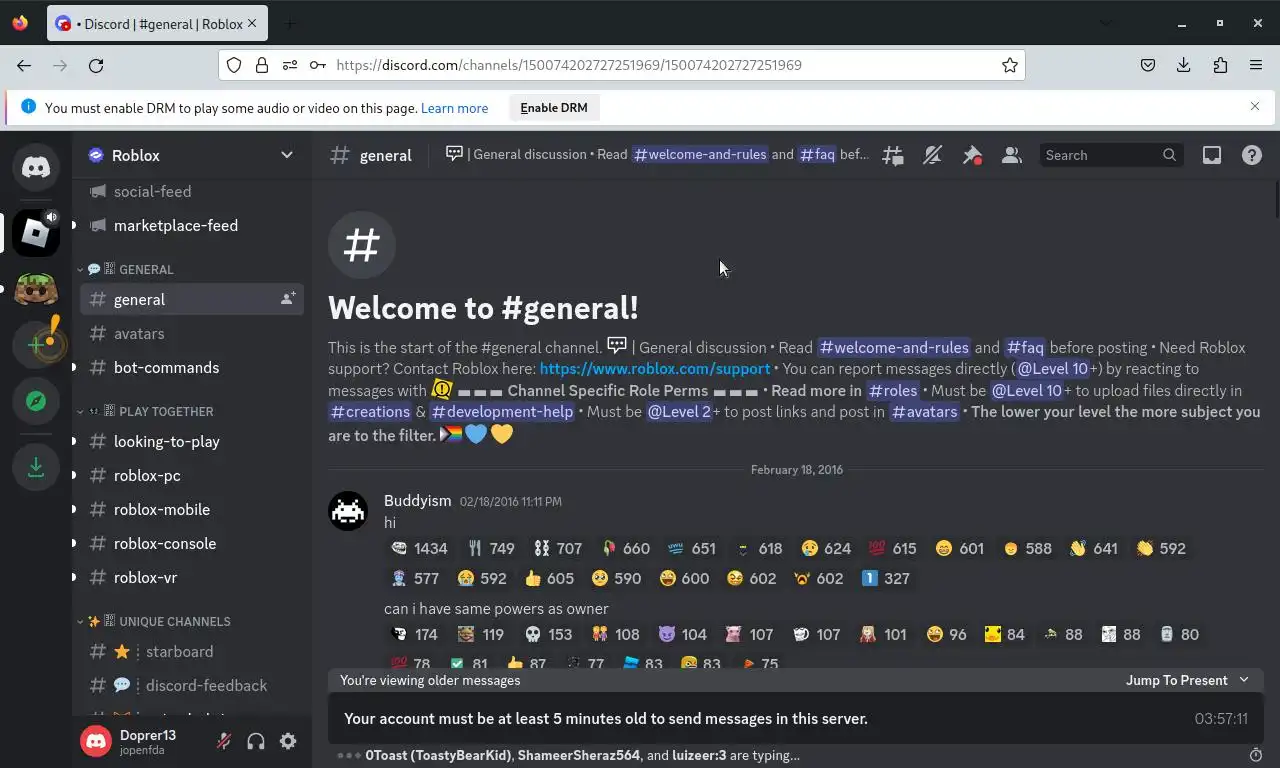Screen dimensions: 1280x768
Task: Click invite icon on general channel
Action: (288, 299)
